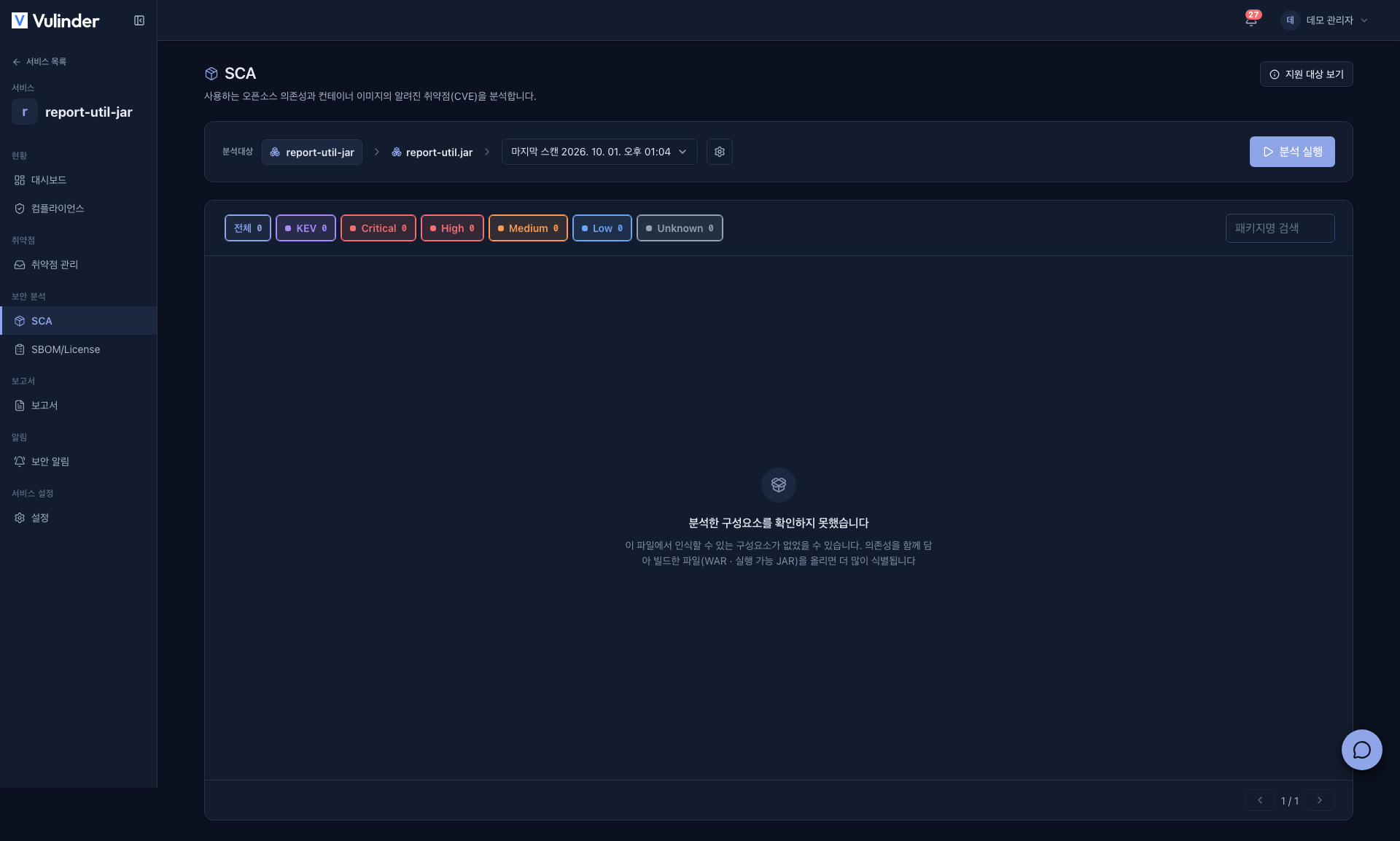Toggle the Unknown filter chip
Image resolution: width=1400 pixels, height=841 pixels.
680,228
